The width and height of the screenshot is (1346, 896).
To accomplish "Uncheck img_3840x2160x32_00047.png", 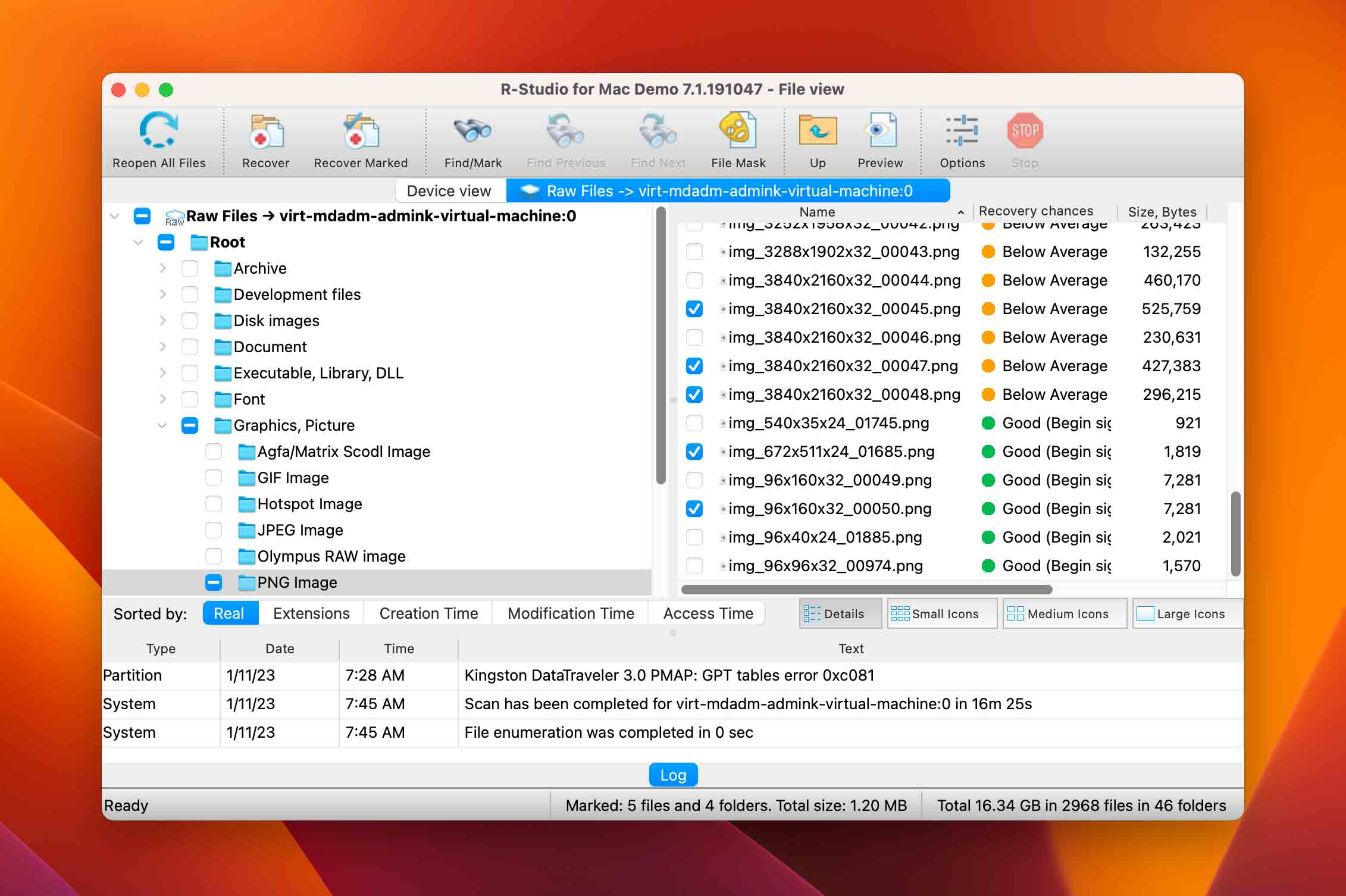I will pyautogui.click(x=694, y=366).
